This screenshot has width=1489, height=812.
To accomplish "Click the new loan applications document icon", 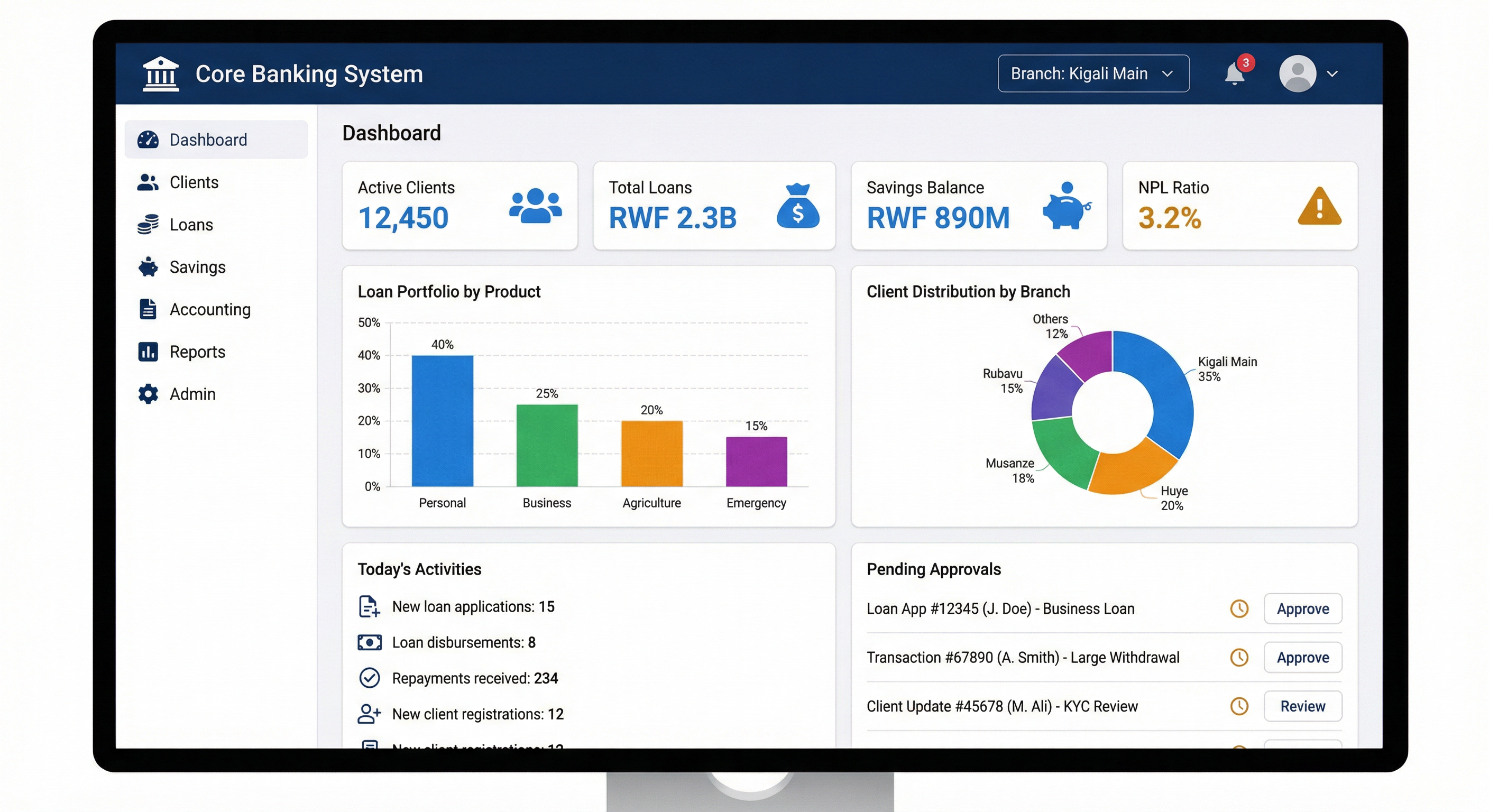I will click(370, 607).
